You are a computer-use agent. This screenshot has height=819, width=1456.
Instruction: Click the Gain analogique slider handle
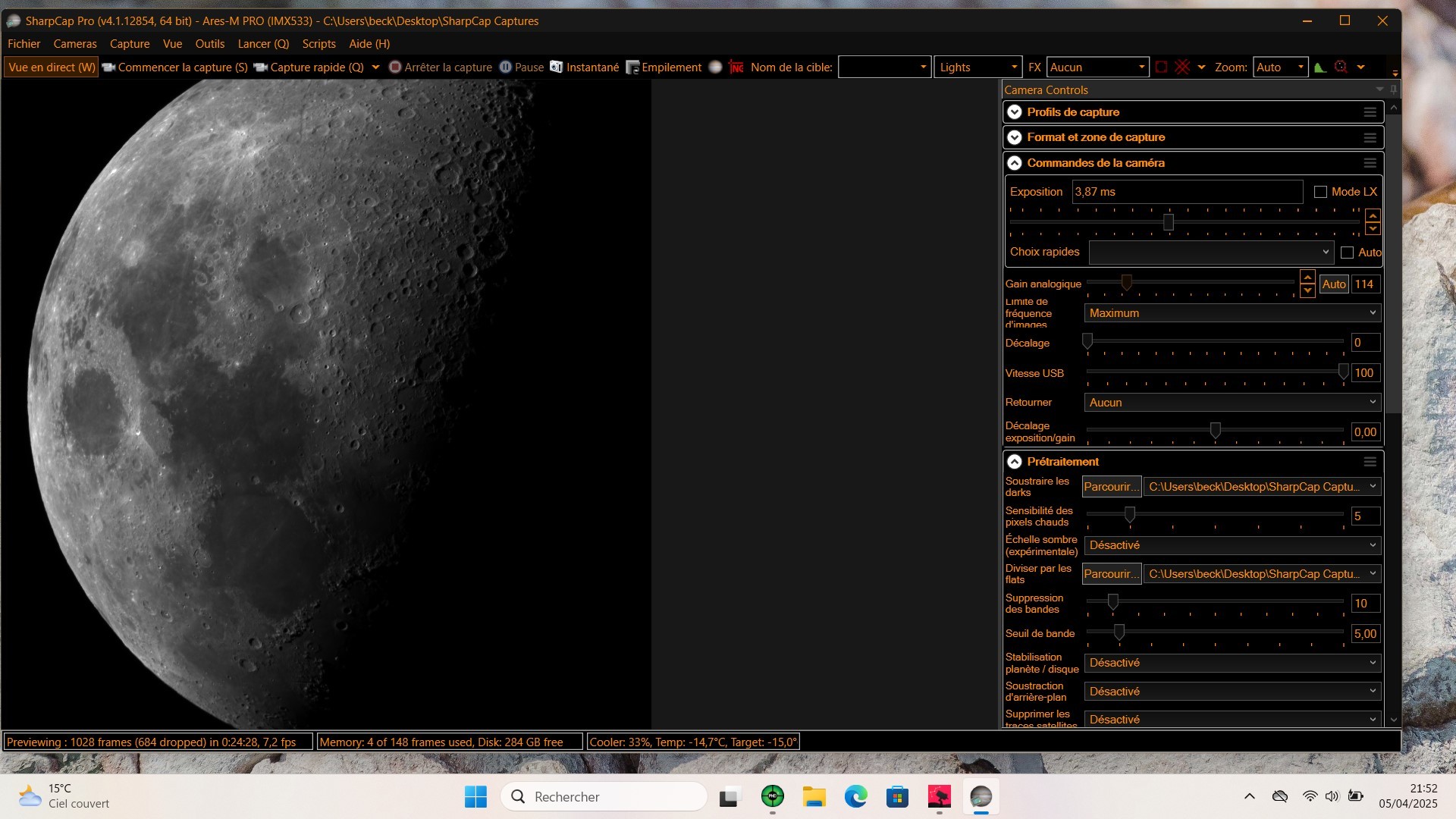(1127, 283)
